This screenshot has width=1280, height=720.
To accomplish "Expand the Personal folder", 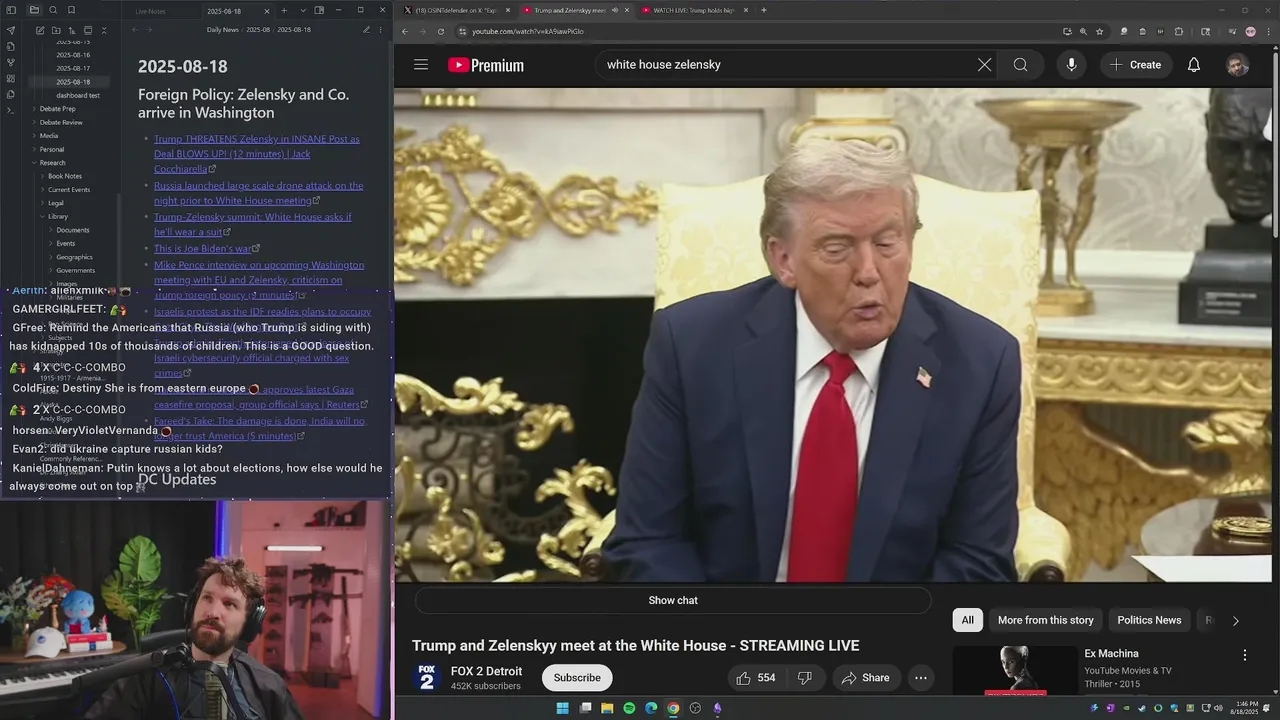I will tap(52, 149).
